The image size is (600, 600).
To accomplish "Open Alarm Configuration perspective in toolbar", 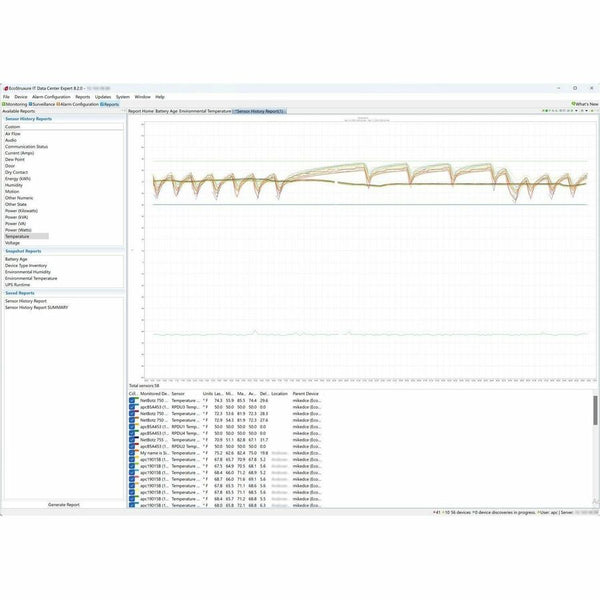I will point(78,104).
